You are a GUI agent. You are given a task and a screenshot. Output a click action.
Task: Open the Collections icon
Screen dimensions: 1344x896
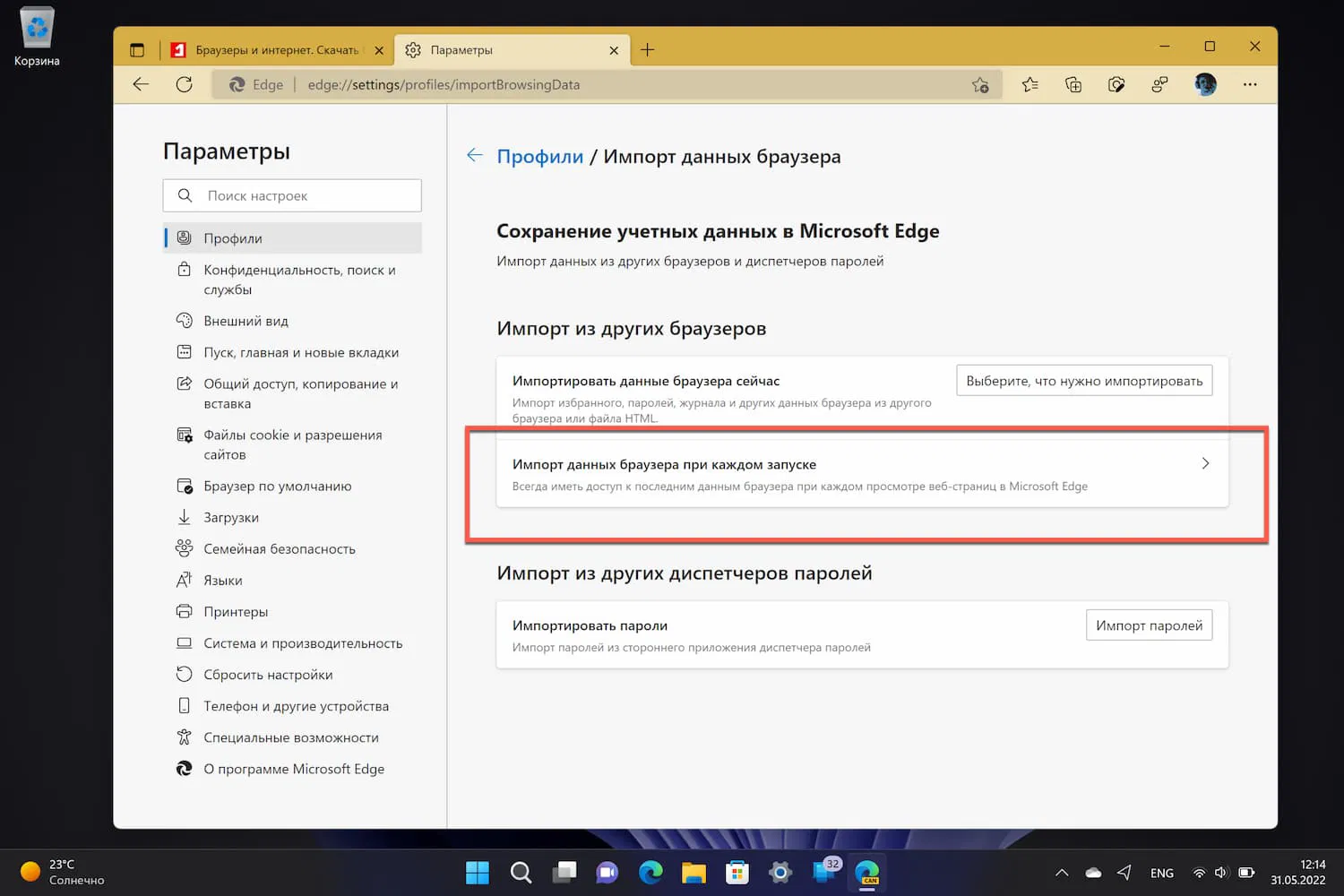(1073, 84)
